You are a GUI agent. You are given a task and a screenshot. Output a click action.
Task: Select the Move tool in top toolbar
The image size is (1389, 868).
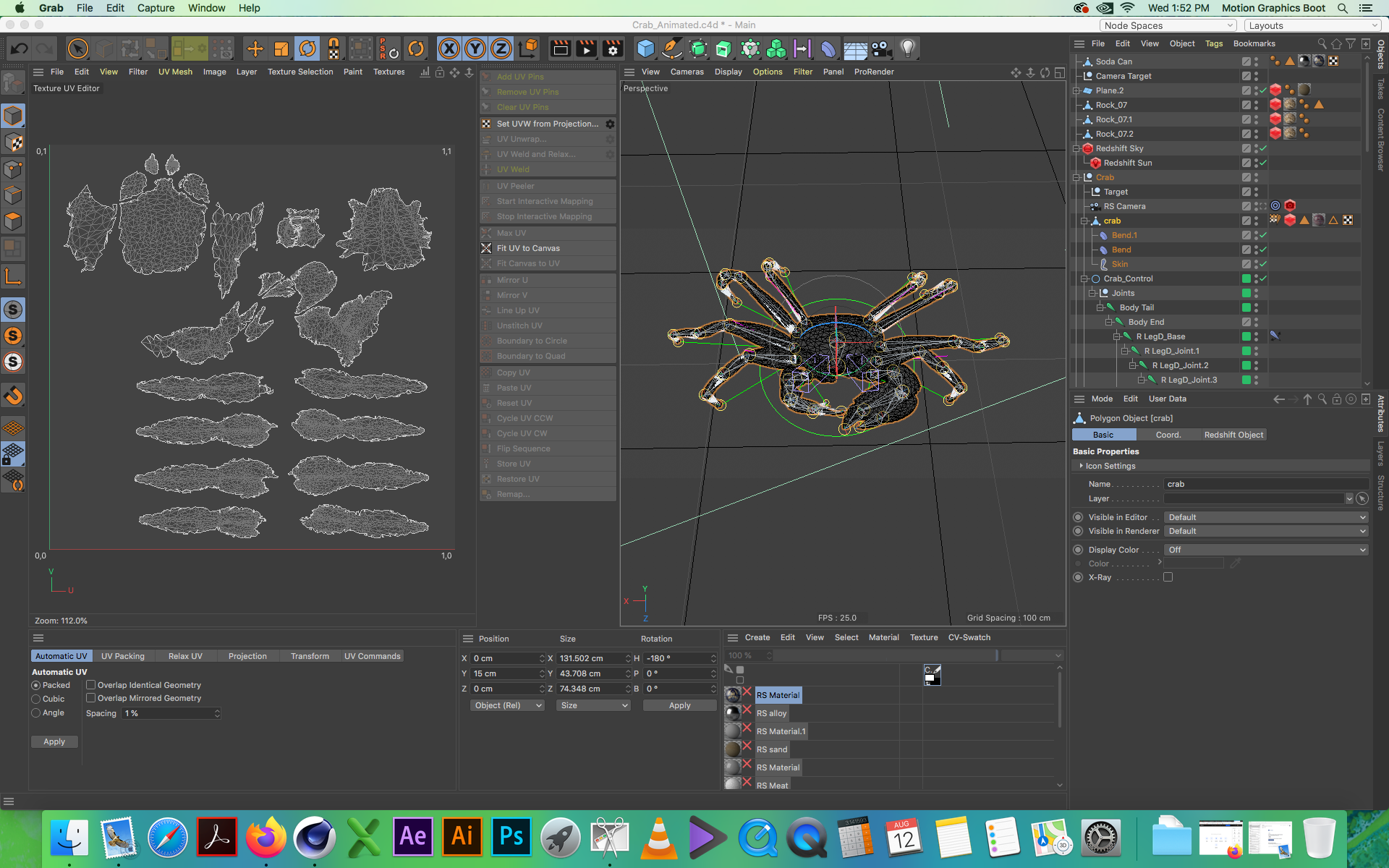(x=255, y=49)
